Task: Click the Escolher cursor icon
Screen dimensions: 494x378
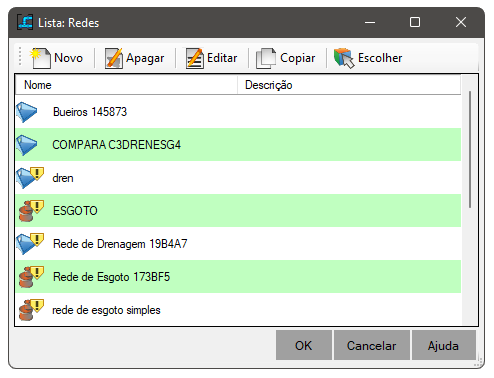Action: pos(344,58)
